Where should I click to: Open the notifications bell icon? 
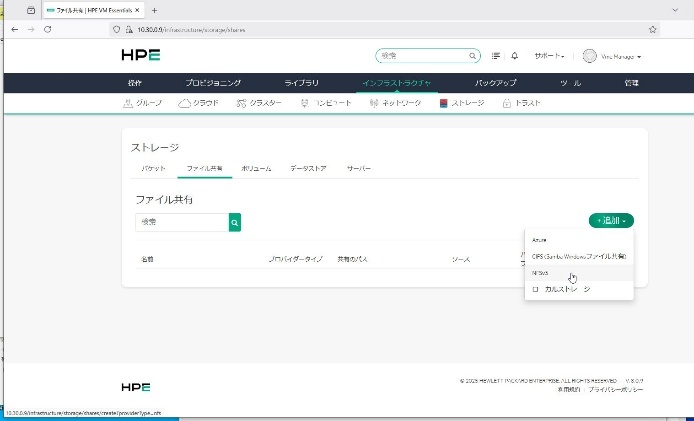click(x=515, y=56)
